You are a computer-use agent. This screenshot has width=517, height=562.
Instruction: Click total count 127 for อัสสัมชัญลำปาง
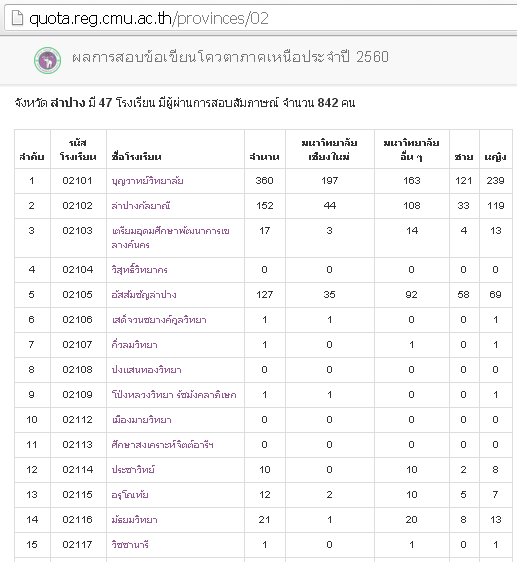(265, 295)
